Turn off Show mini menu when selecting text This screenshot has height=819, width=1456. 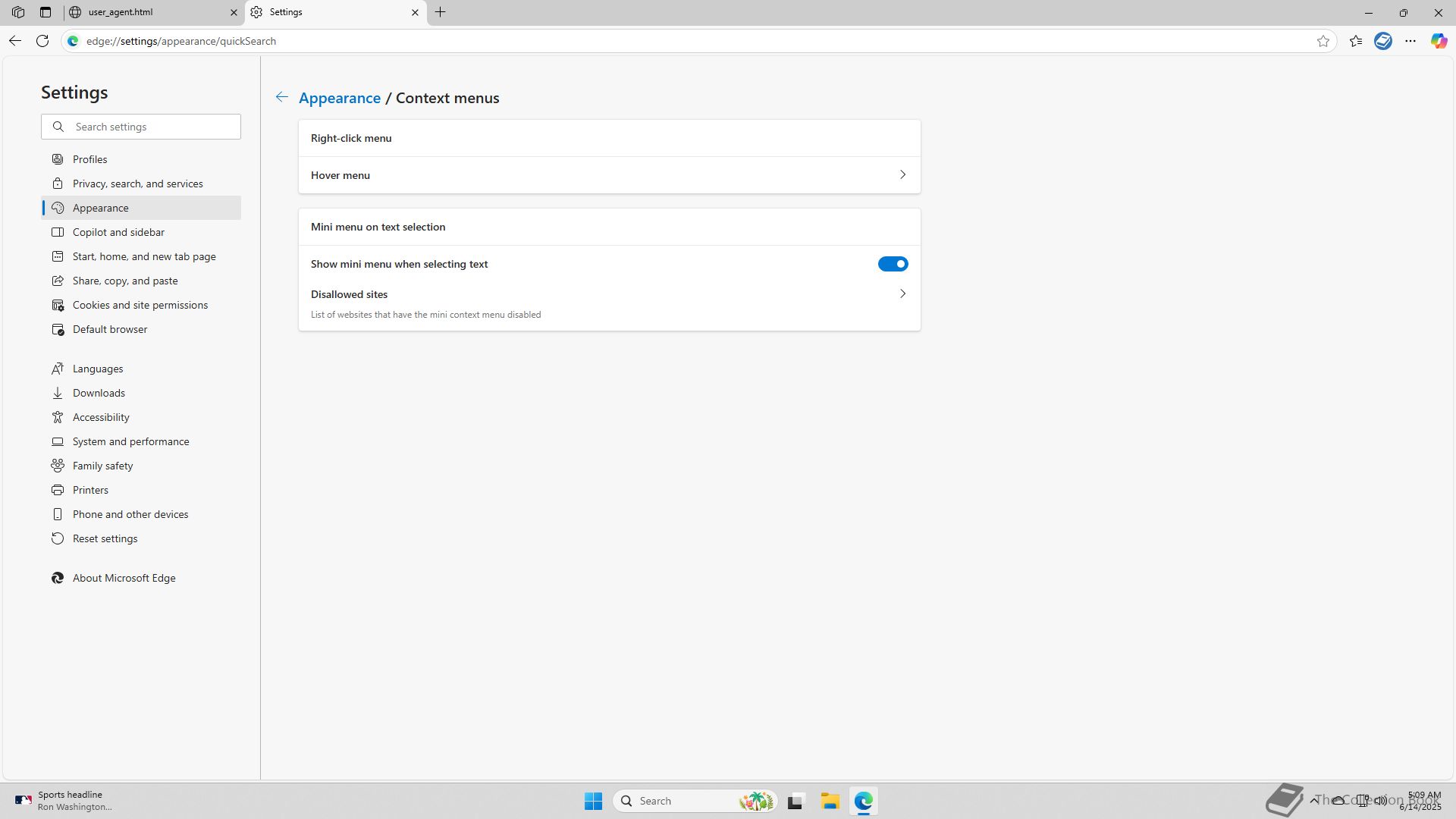[893, 264]
